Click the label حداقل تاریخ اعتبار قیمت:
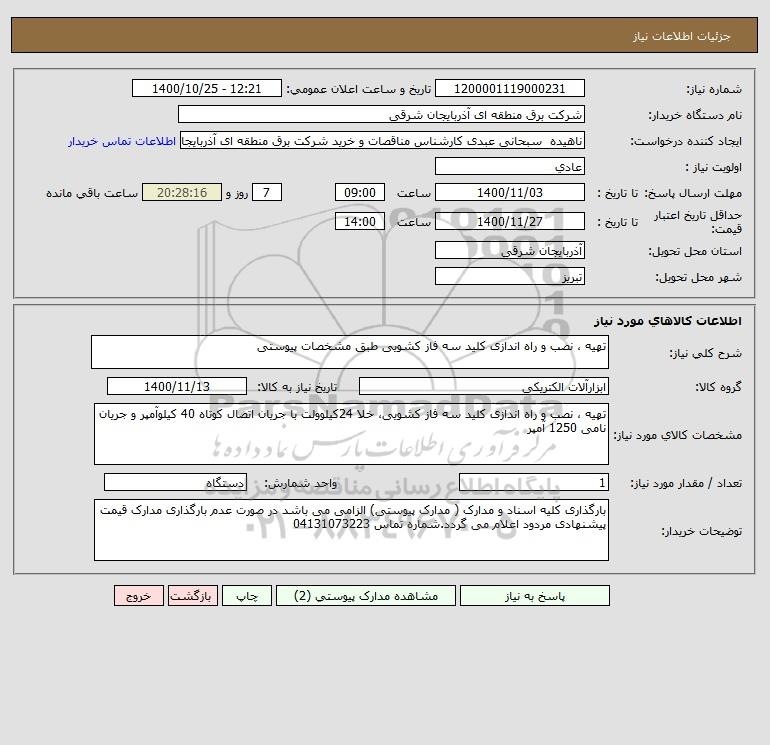The width and height of the screenshot is (770, 745). click(x=698, y=222)
